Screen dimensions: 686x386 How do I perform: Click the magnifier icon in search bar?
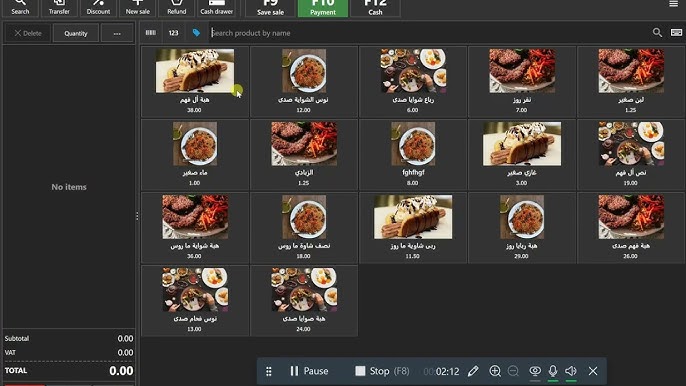click(657, 32)
